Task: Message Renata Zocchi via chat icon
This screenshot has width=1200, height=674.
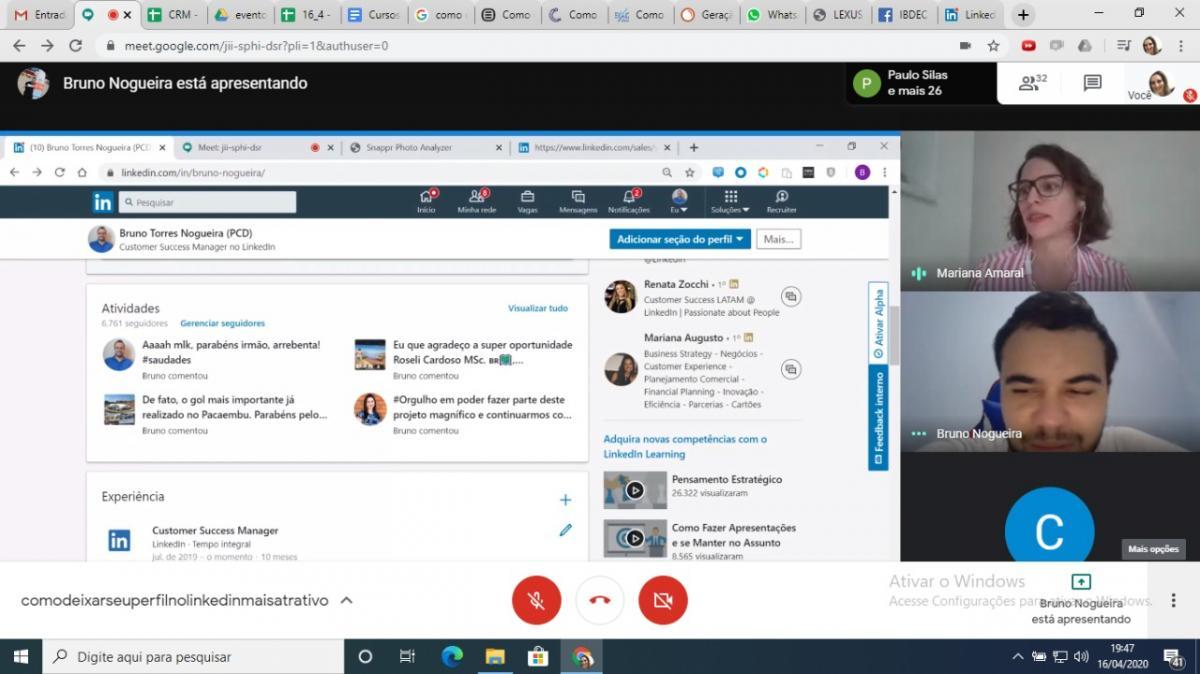Action: point(791,297)
